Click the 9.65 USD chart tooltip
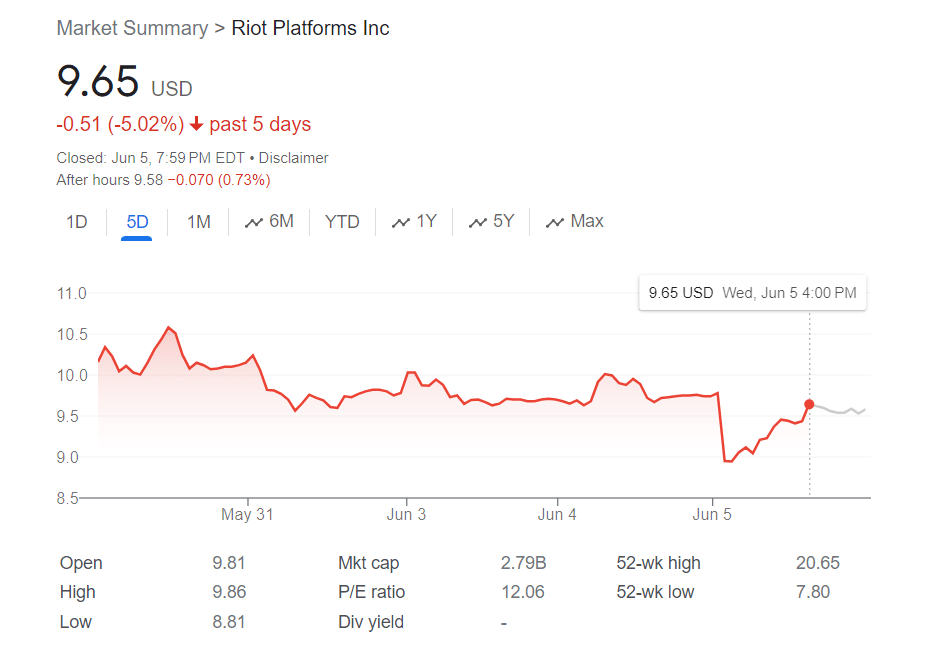The image size is (934, 646). click(x=752, y=293)
